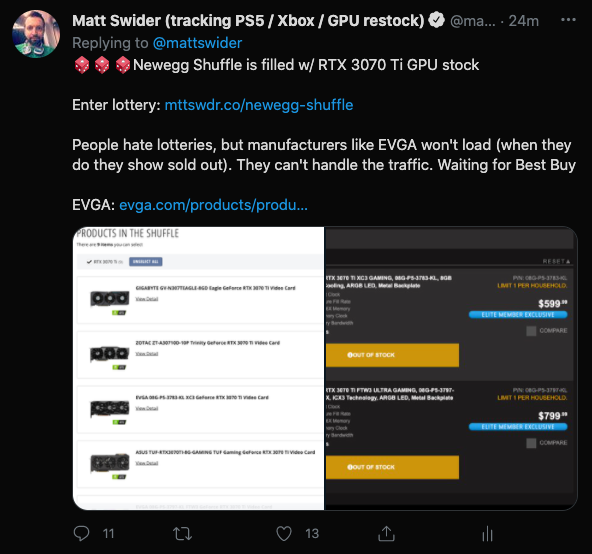Toggle COMPARE checkbox for $799 card
This screenshot has width=592, height=554.
pyautogui.click(x=531, y=443)
